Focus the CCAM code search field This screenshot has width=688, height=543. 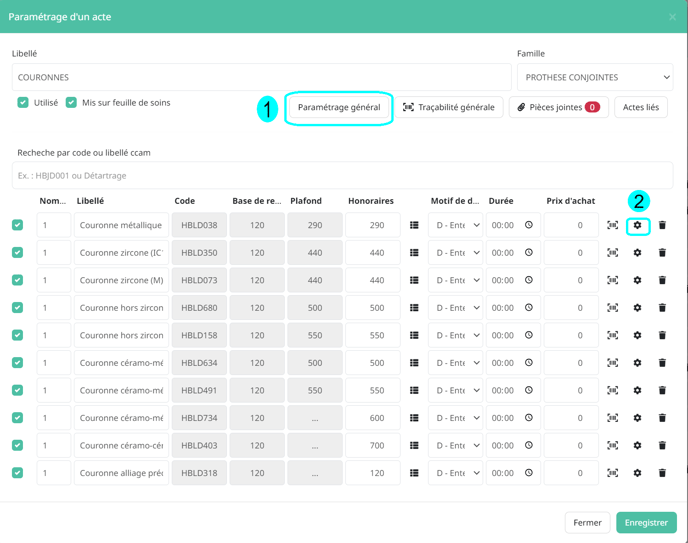[x=342, y=175]
